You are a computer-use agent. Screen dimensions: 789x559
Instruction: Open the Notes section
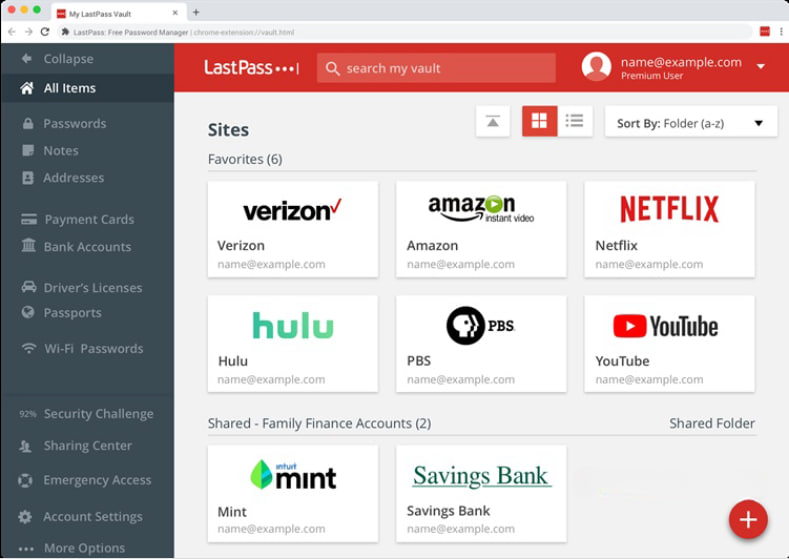pos(61,150)
